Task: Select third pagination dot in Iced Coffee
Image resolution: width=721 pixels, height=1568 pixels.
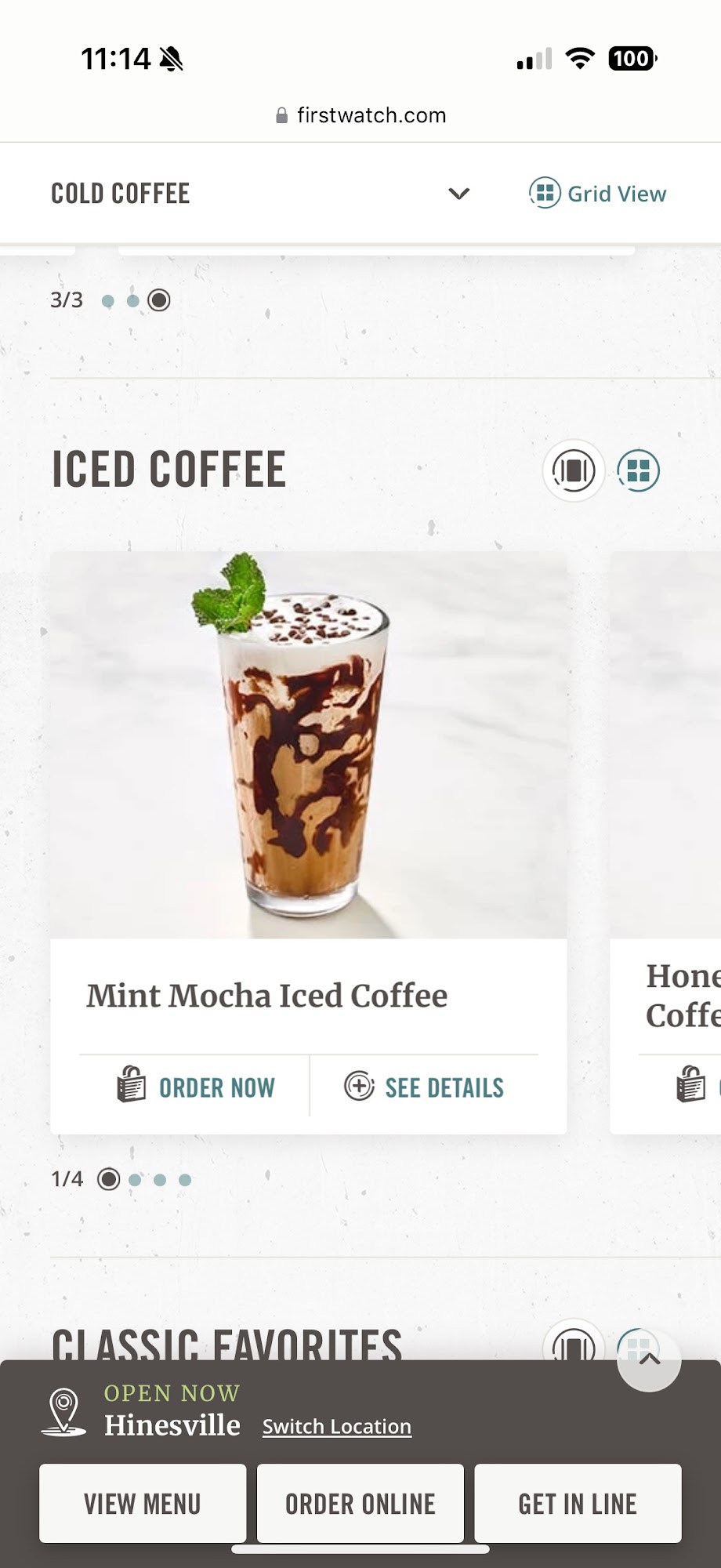Action: tap(160, 1179)
